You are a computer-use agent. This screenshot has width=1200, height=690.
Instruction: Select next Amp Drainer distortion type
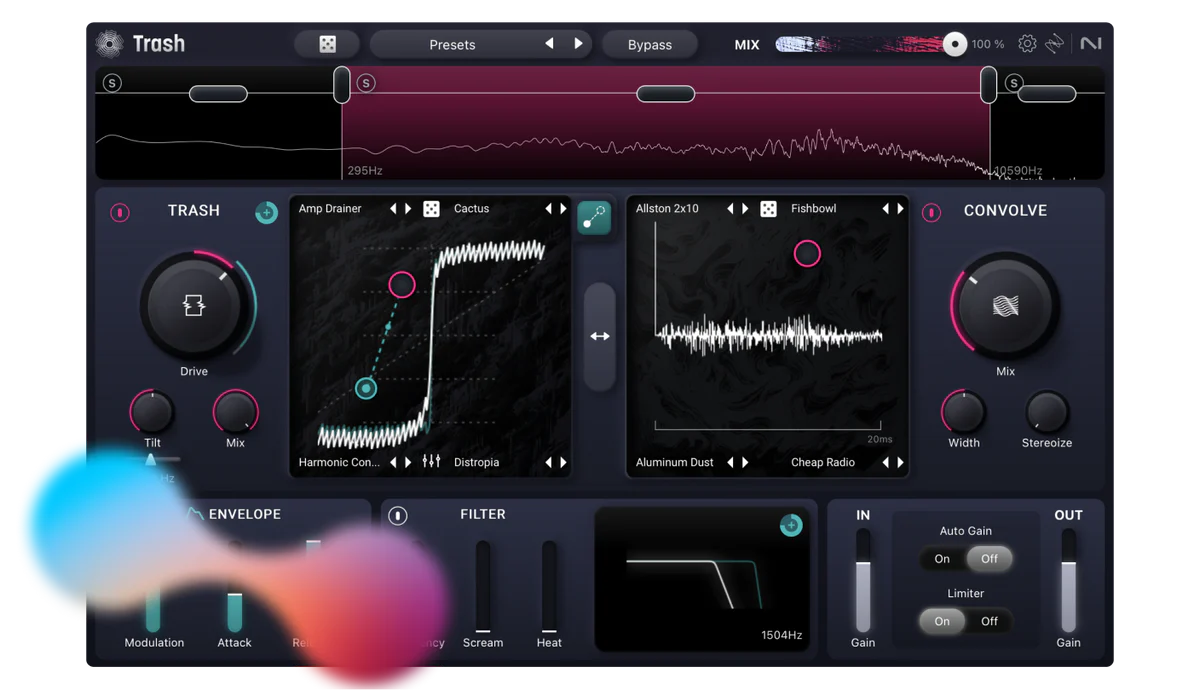[408, 209]
